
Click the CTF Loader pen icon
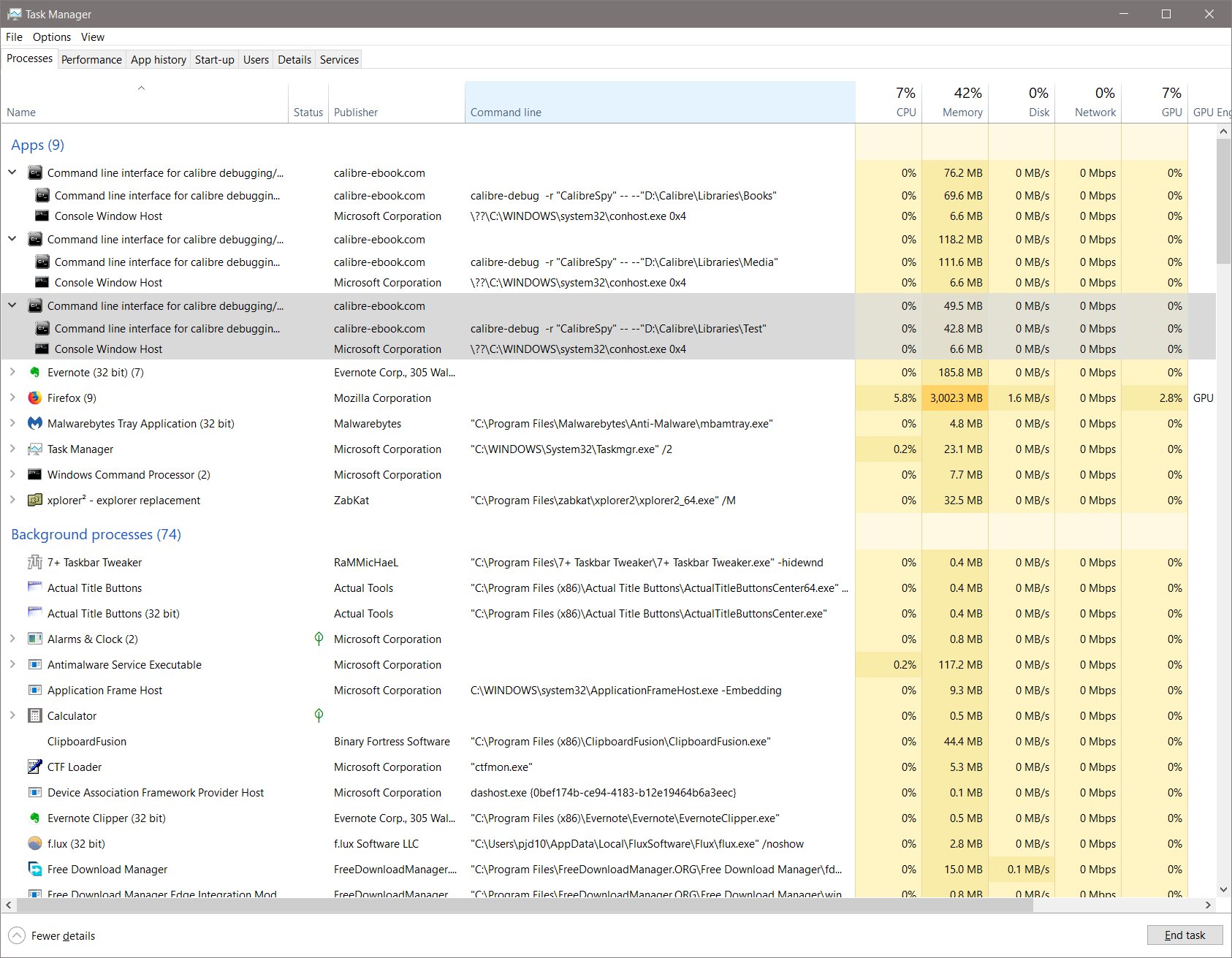[34, 767]
